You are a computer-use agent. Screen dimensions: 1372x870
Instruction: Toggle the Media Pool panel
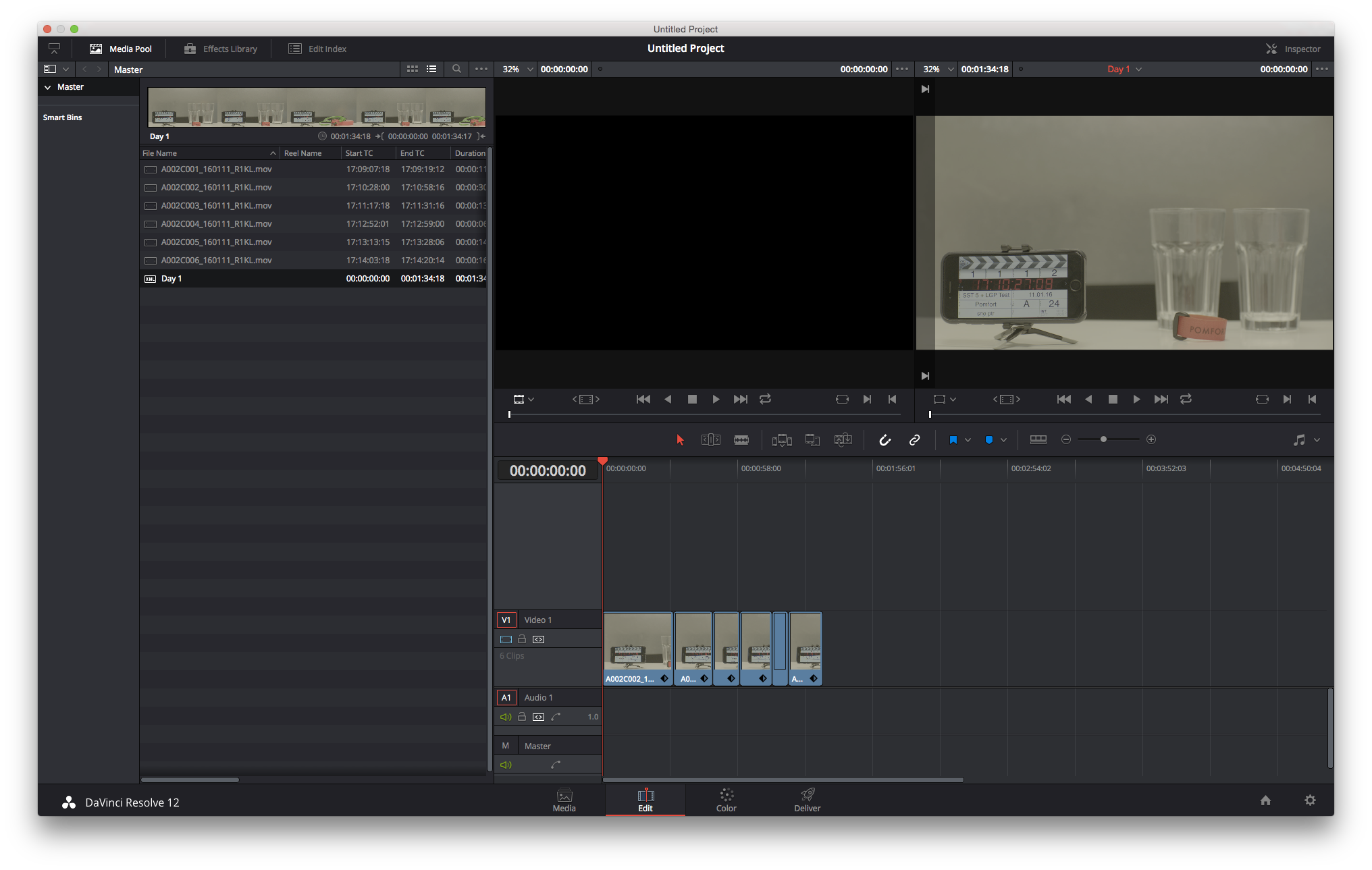point(121,49)
